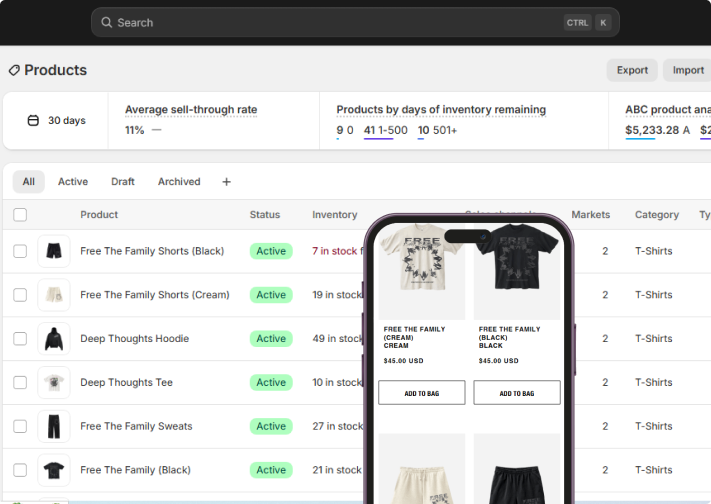Add cream Free The Family to bag
711x504 pixels.
[x=422, y=393]
